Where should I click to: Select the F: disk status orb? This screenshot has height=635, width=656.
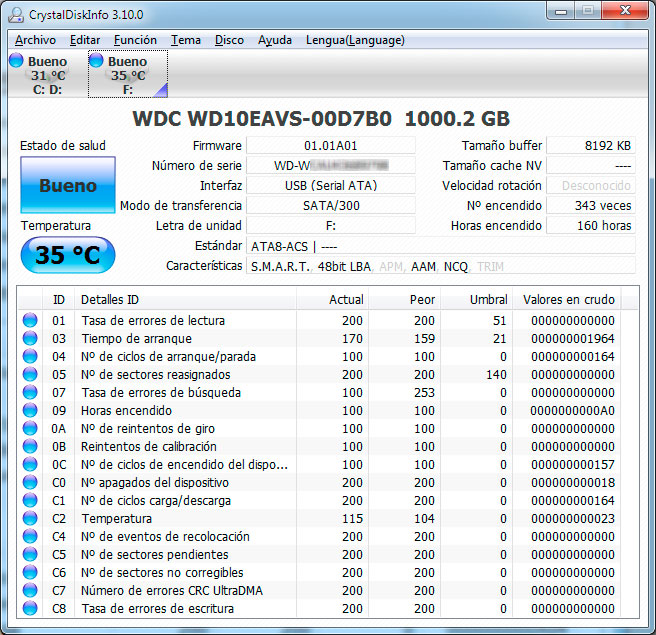pos(96,61)
